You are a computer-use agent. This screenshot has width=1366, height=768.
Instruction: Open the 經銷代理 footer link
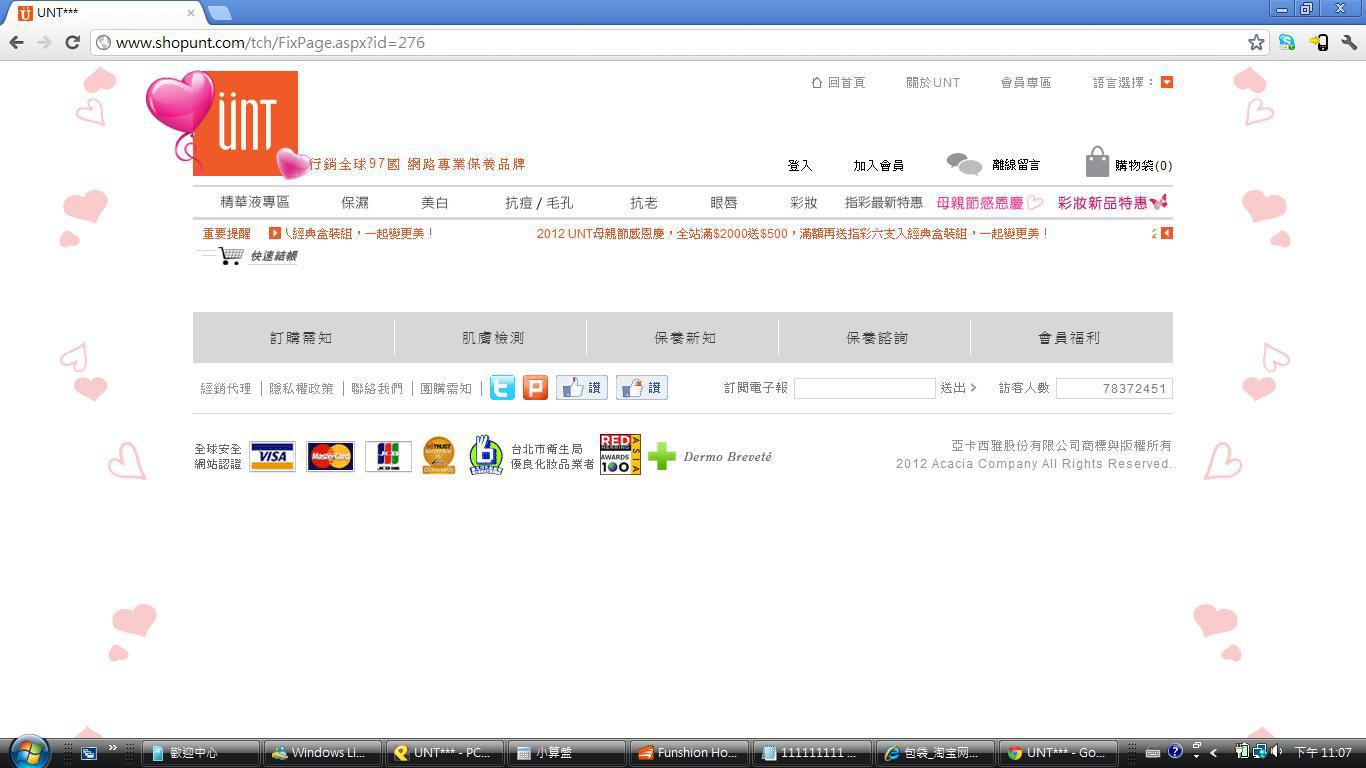226,388
